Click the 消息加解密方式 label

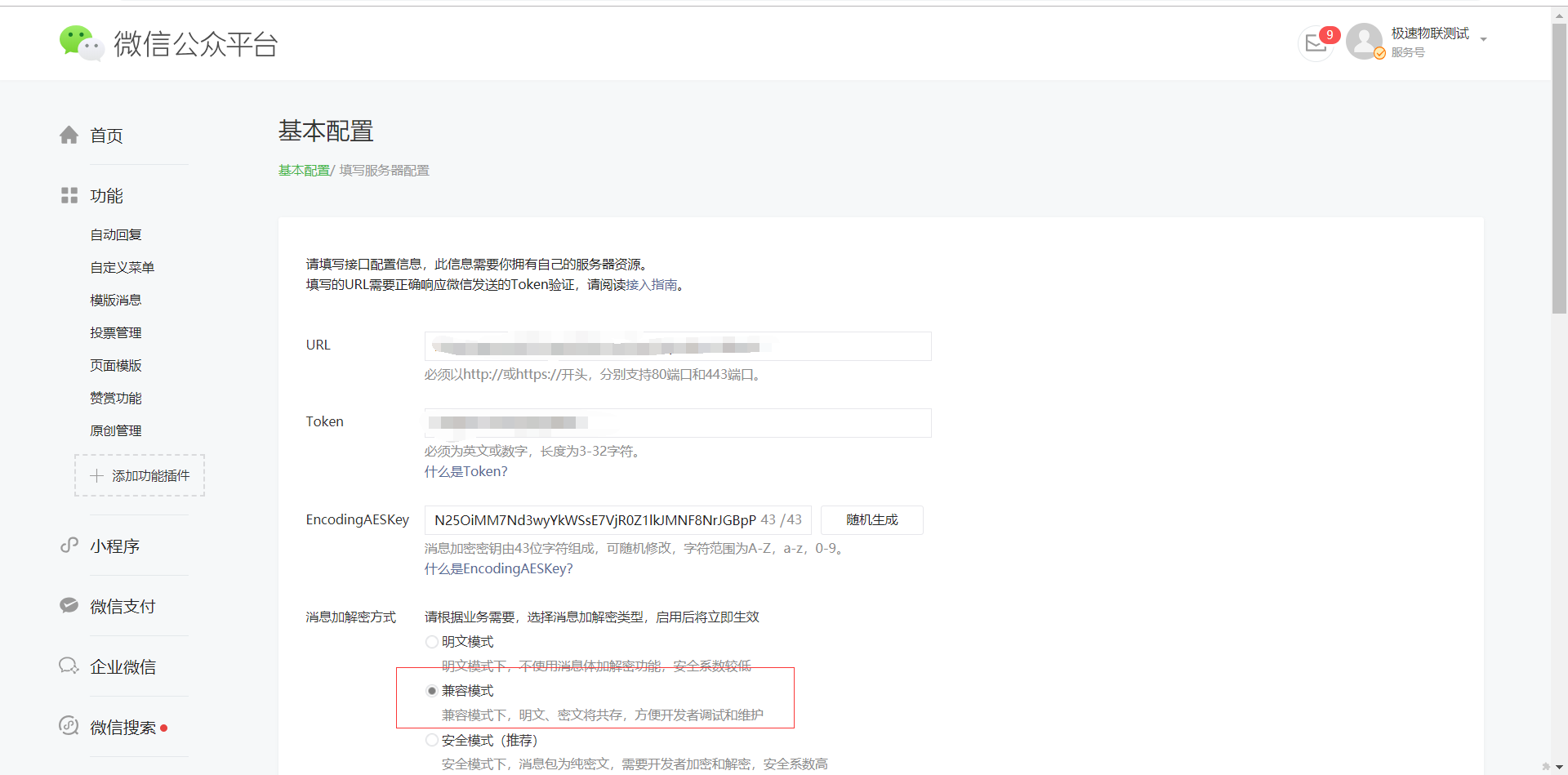pos(351,617)
